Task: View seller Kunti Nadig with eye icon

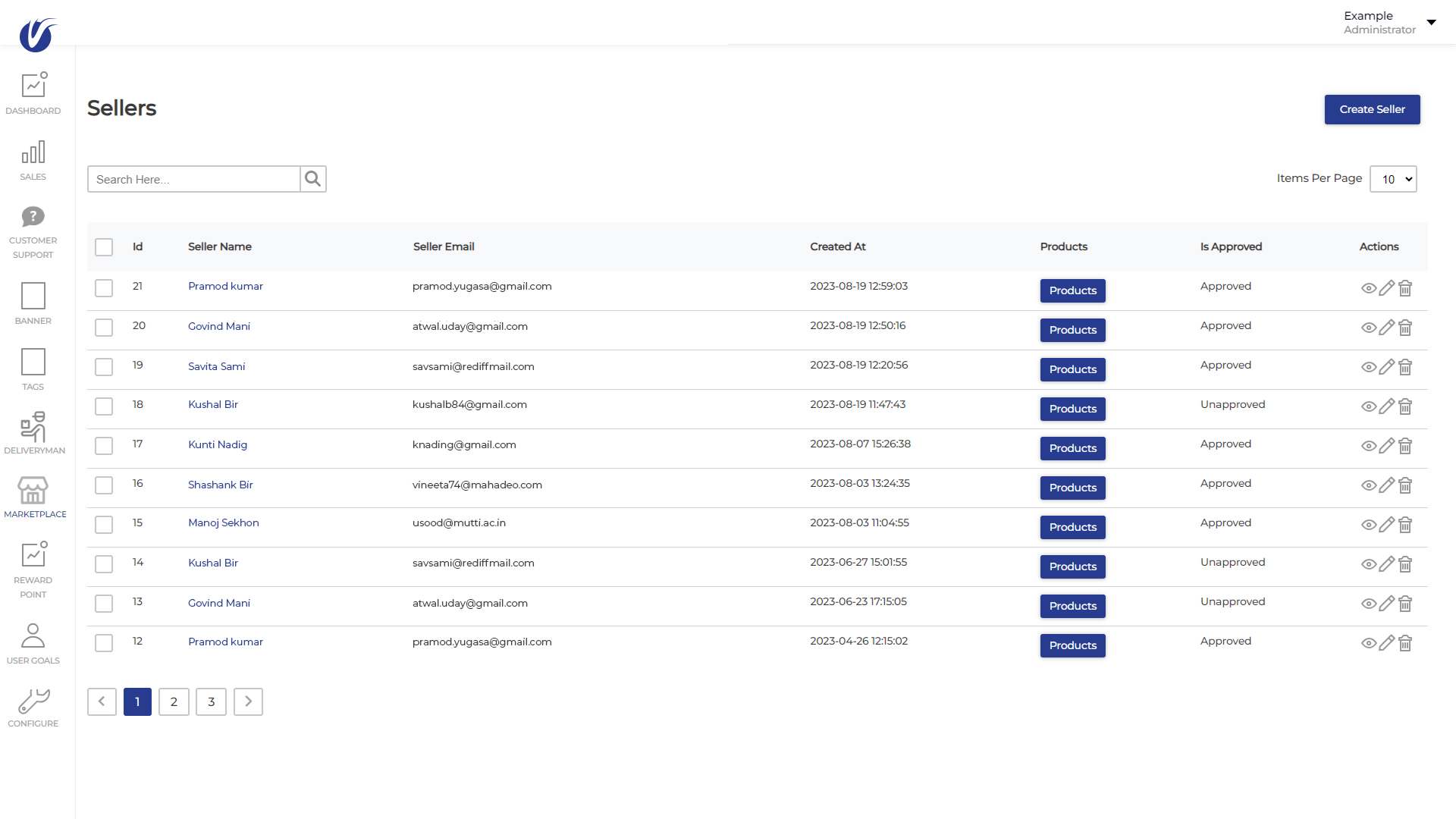Action: point(1368,446)
